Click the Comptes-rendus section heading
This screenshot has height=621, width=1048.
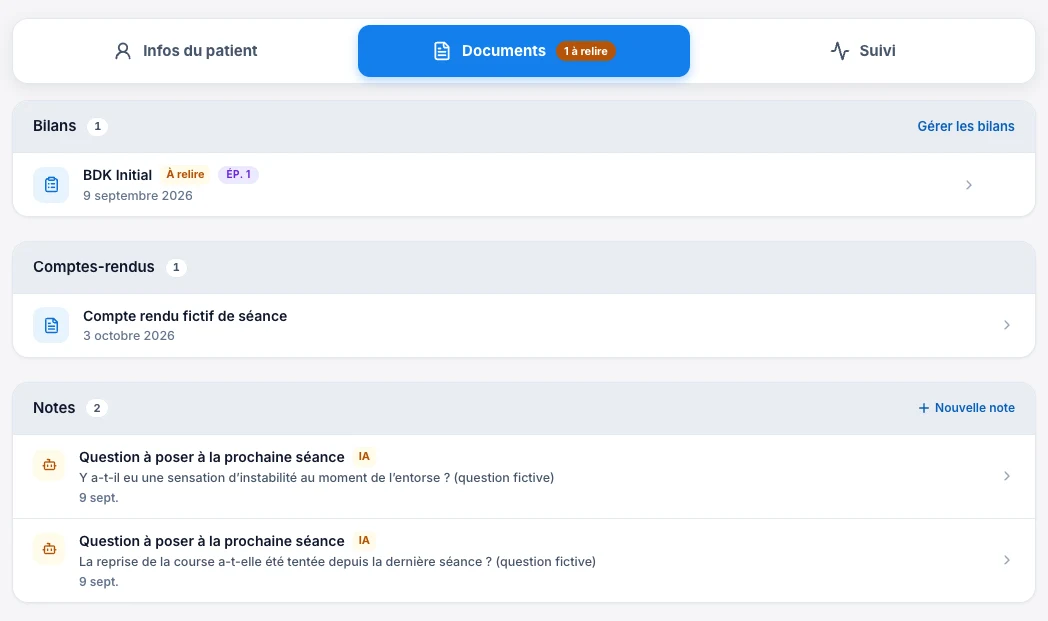94,267
